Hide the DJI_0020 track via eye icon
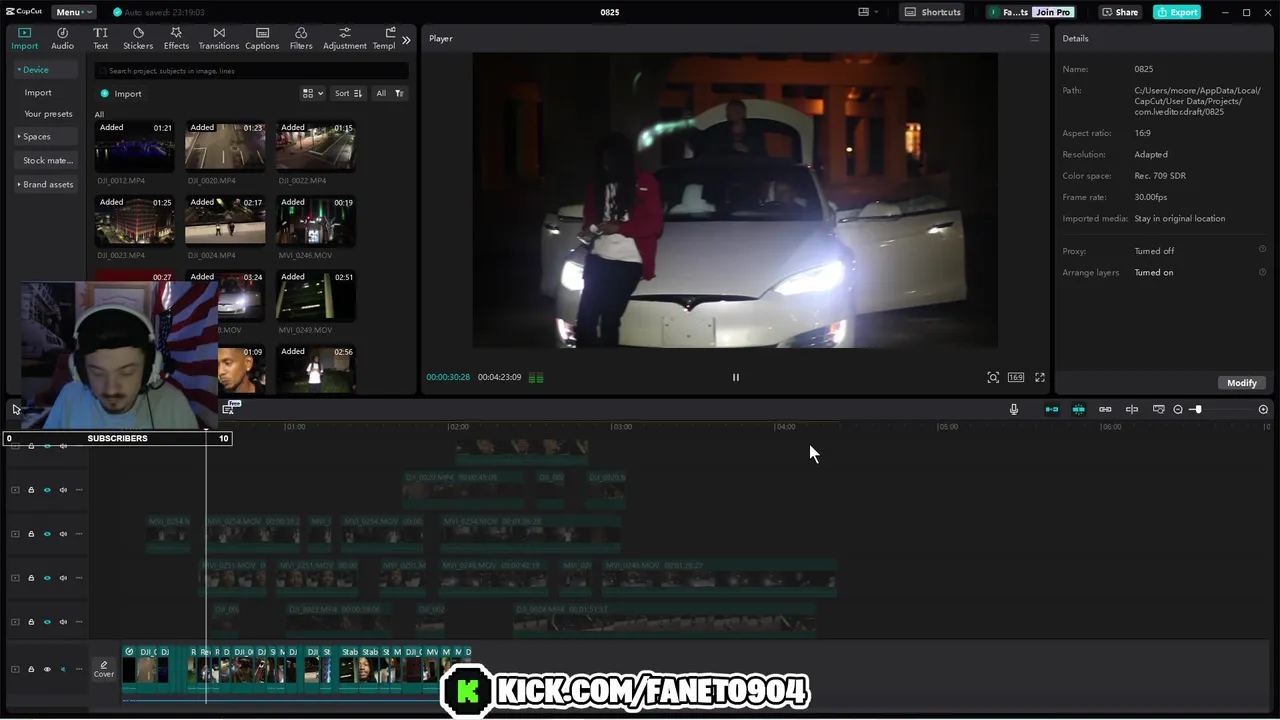 [47, 490]
